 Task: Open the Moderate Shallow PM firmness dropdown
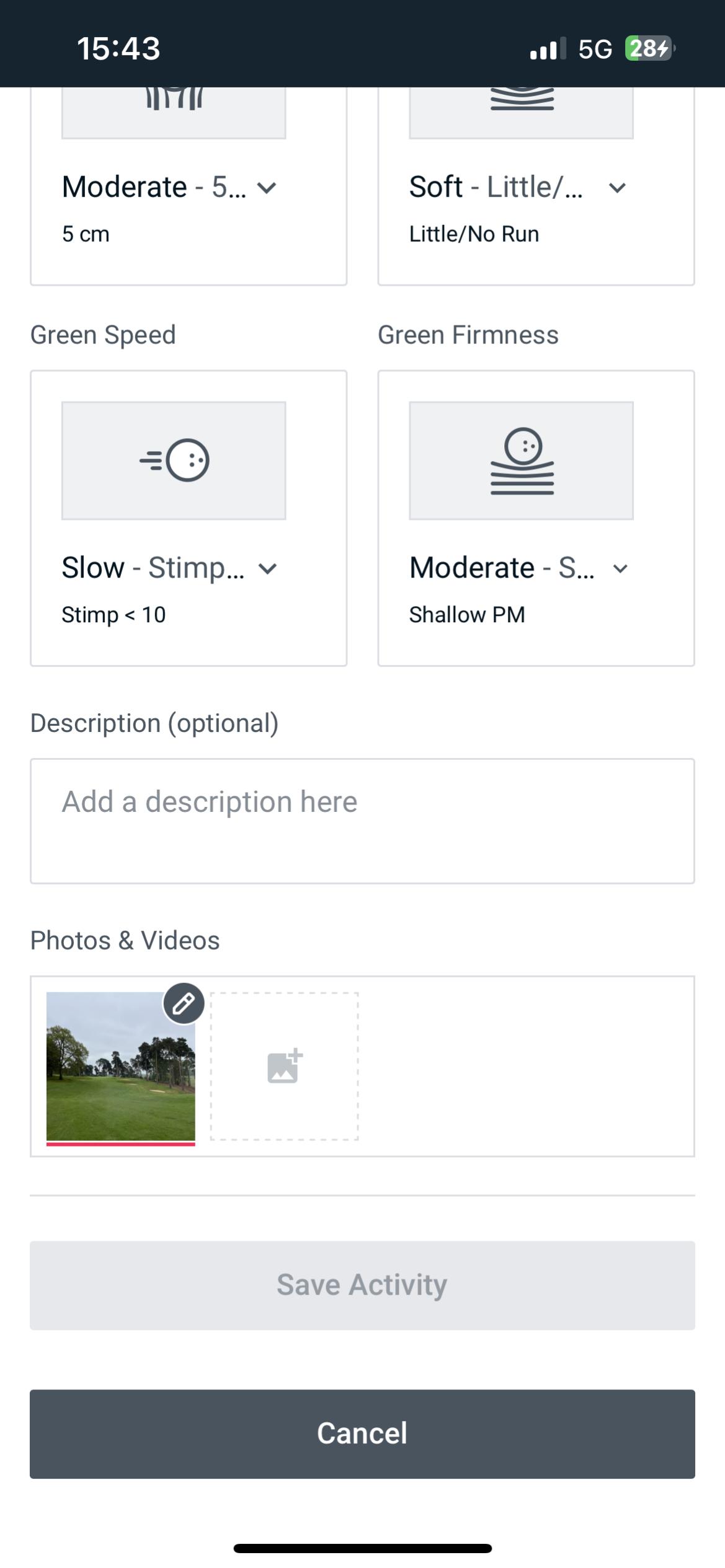click(x=620, y=568)
